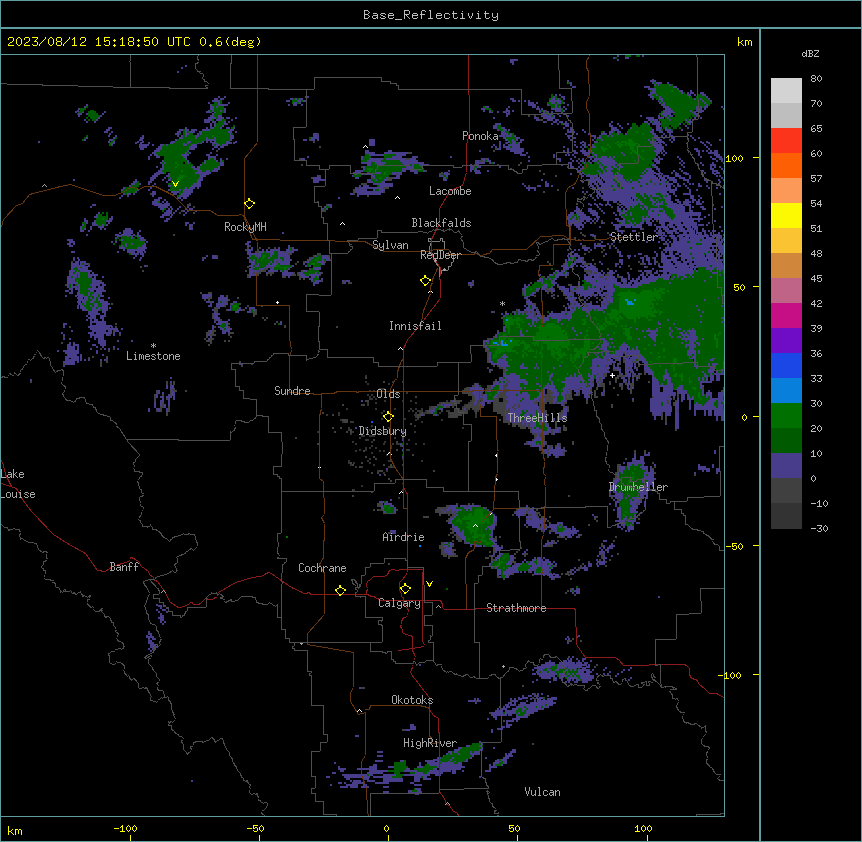The width and height of the screenshot is (862, 842).
Task: Click the Banff label
Action: pos(124,567)
